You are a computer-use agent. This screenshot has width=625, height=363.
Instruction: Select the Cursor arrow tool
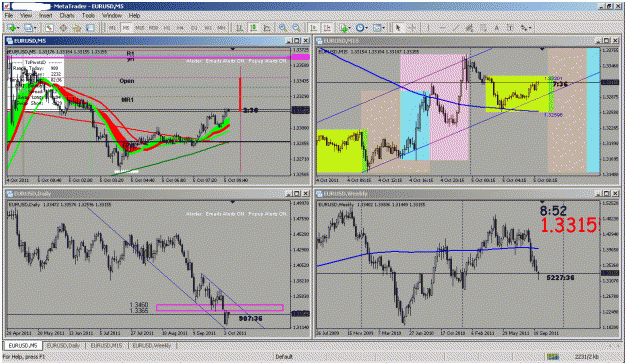[x=397, y=27]
